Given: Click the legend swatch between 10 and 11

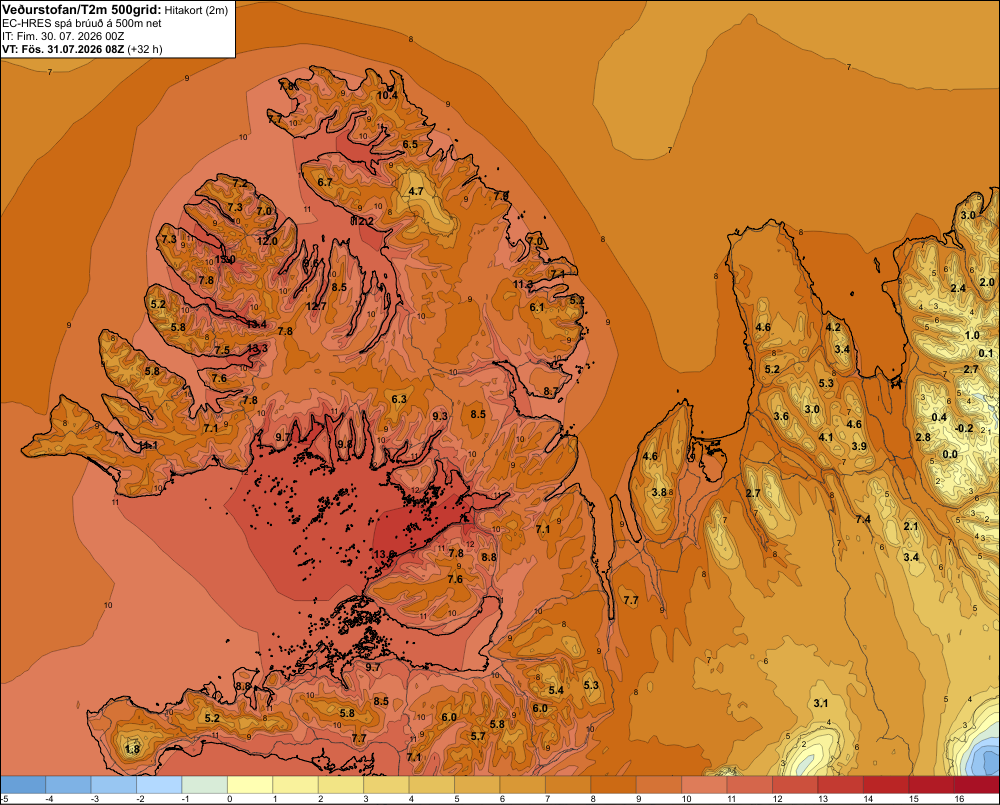Looking at the screenshot, I should click(704, 785).
